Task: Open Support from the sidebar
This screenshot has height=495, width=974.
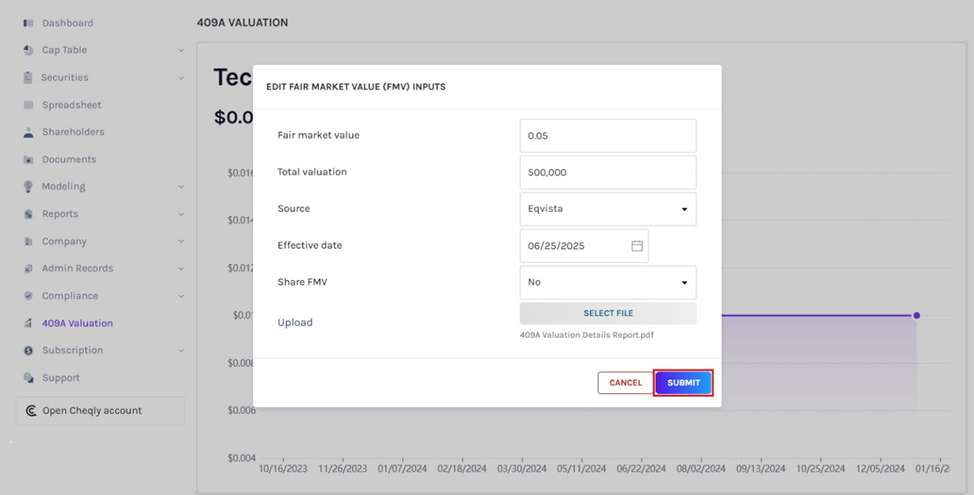Action: pos(60,378)
